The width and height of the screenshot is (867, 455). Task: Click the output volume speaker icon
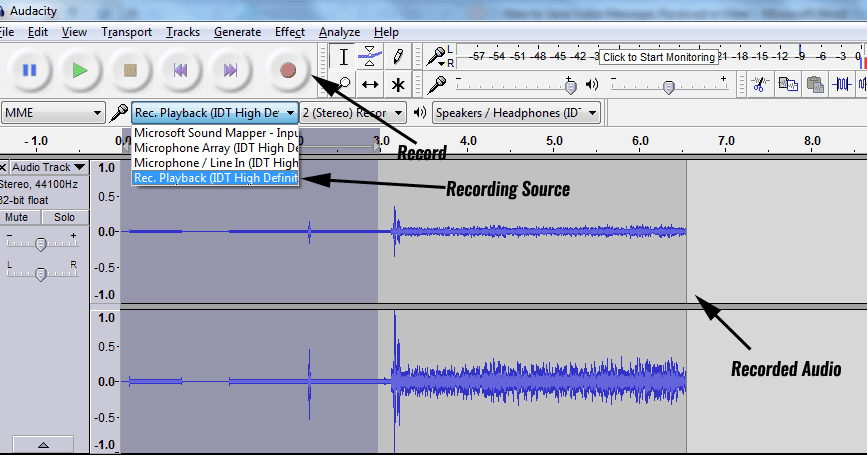point(592,85)
